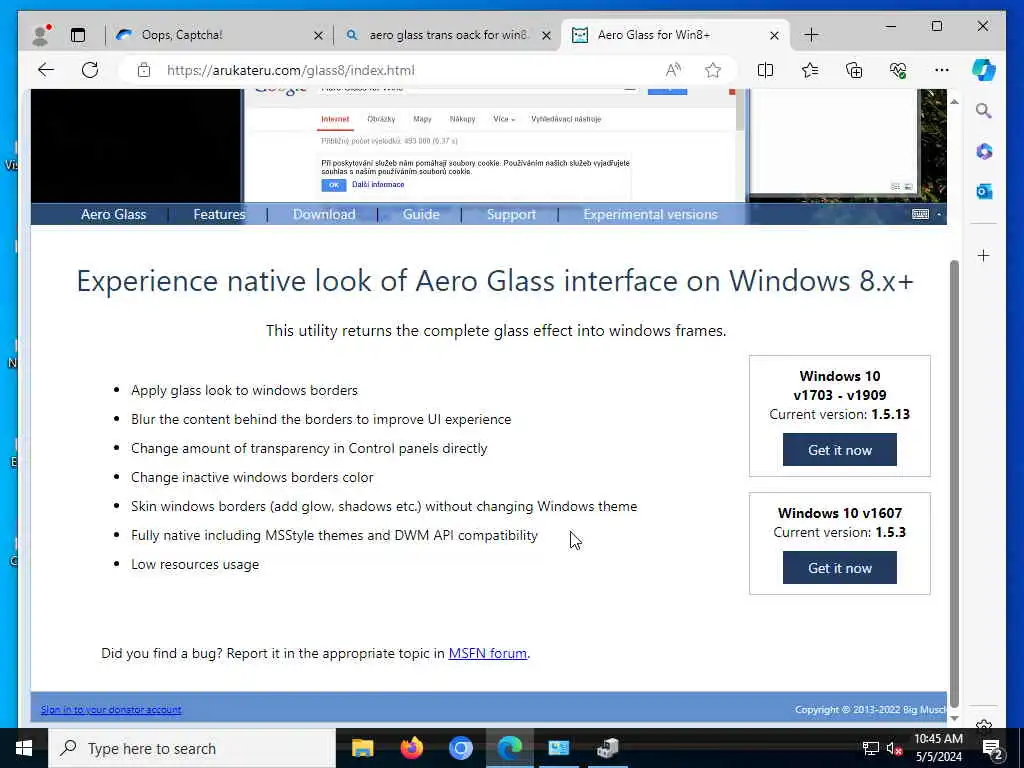1024x768 pixels.
Task: Follow the MSFN forum link
Action: click(x=487, y=653)
